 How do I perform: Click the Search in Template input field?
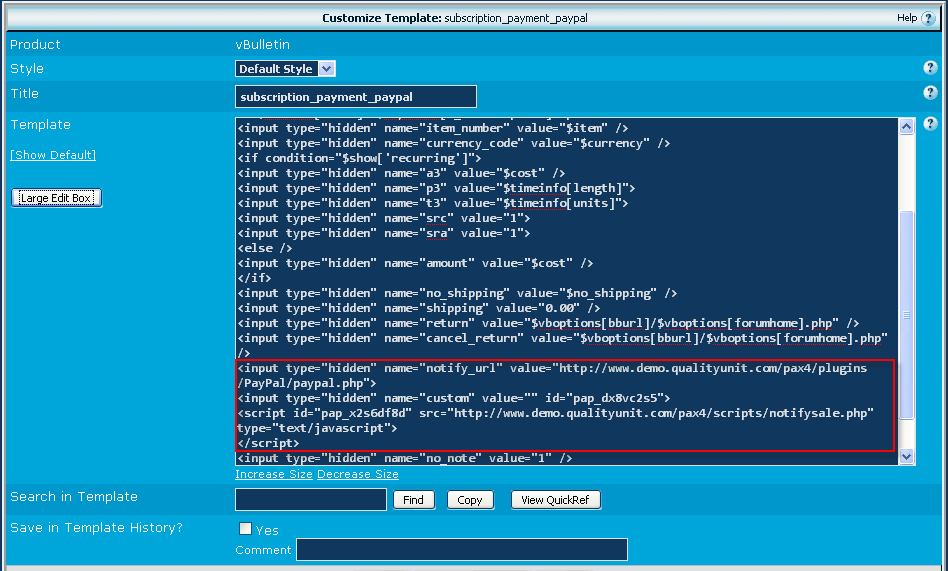point(311,500)
